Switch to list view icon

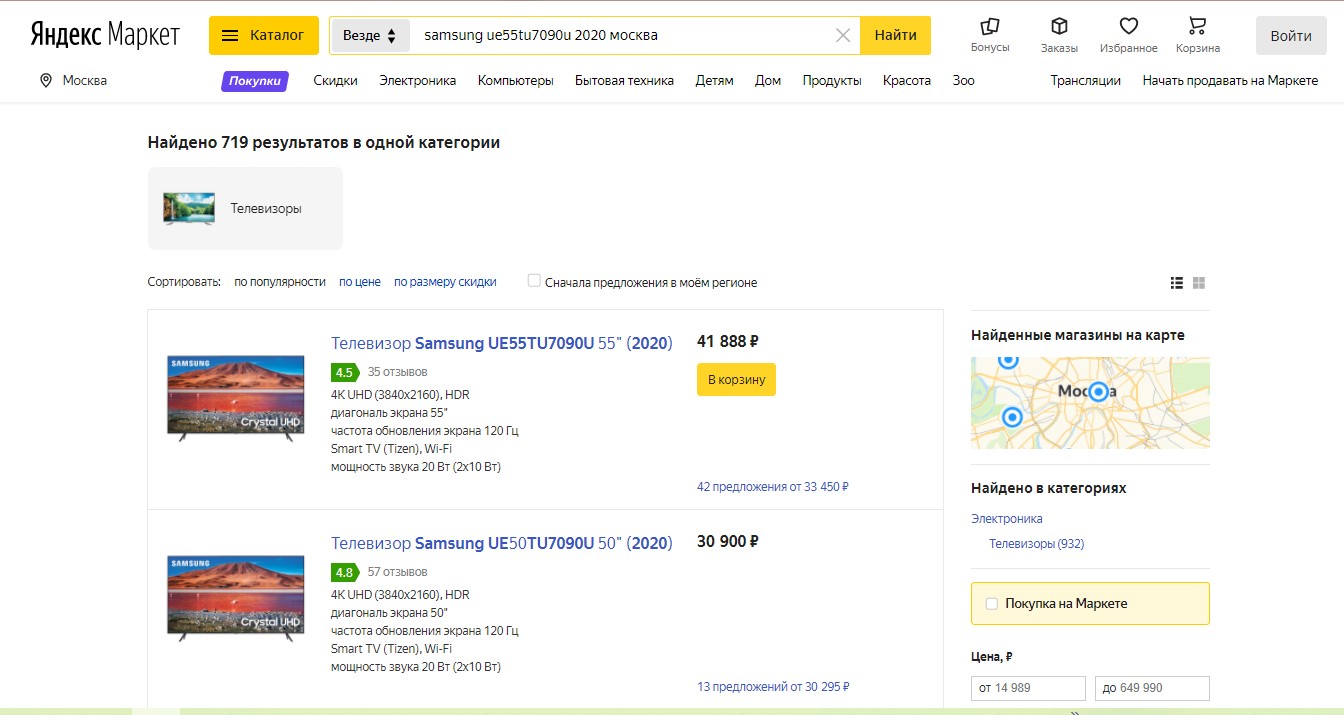[1177, 283]
